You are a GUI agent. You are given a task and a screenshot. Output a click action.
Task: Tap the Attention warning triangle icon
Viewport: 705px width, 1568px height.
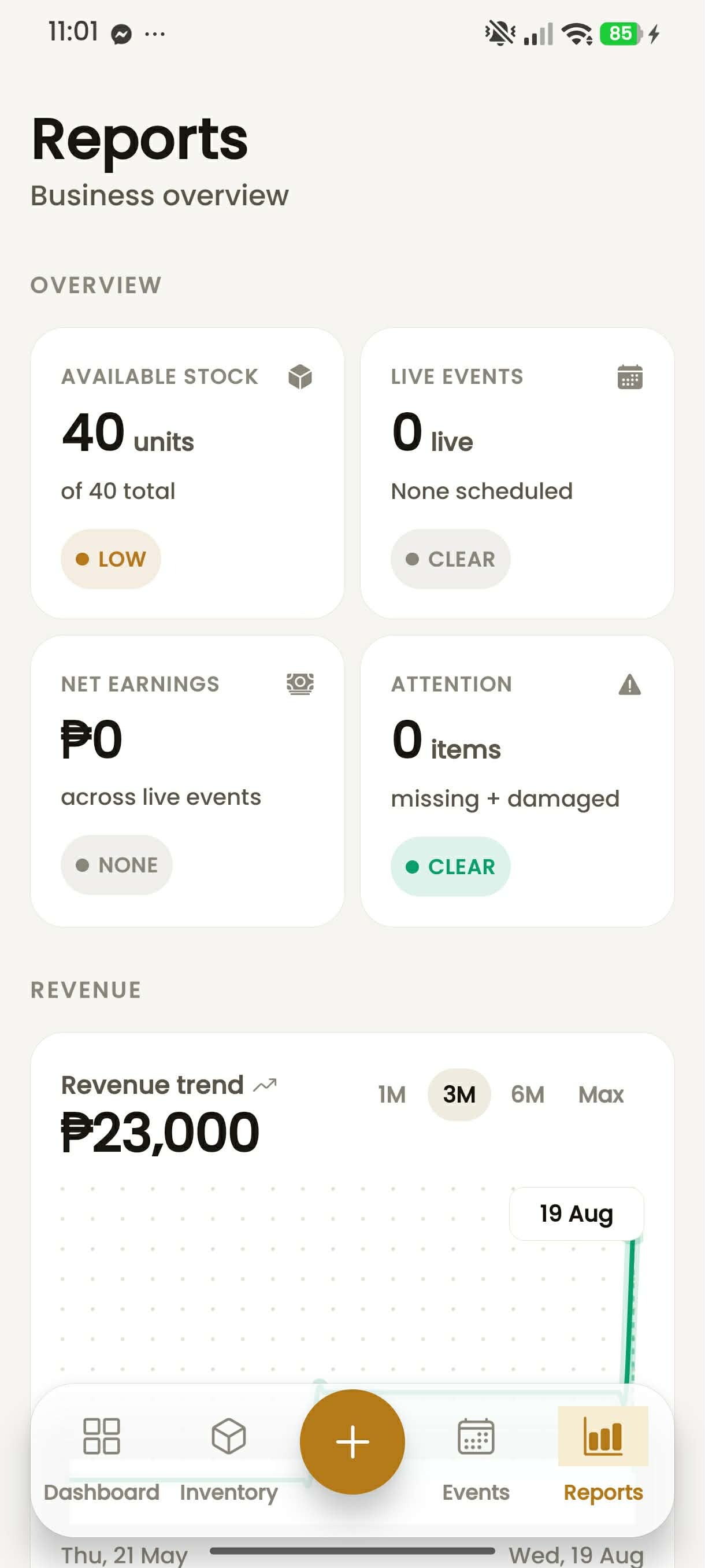[629, 685]
